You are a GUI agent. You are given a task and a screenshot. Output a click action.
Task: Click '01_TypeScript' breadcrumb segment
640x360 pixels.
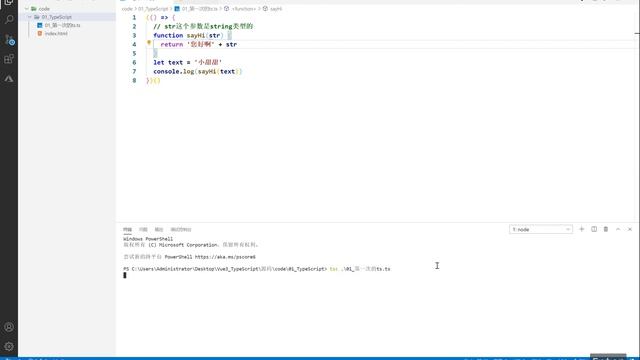pyautogui.click(x=153, y=9)
